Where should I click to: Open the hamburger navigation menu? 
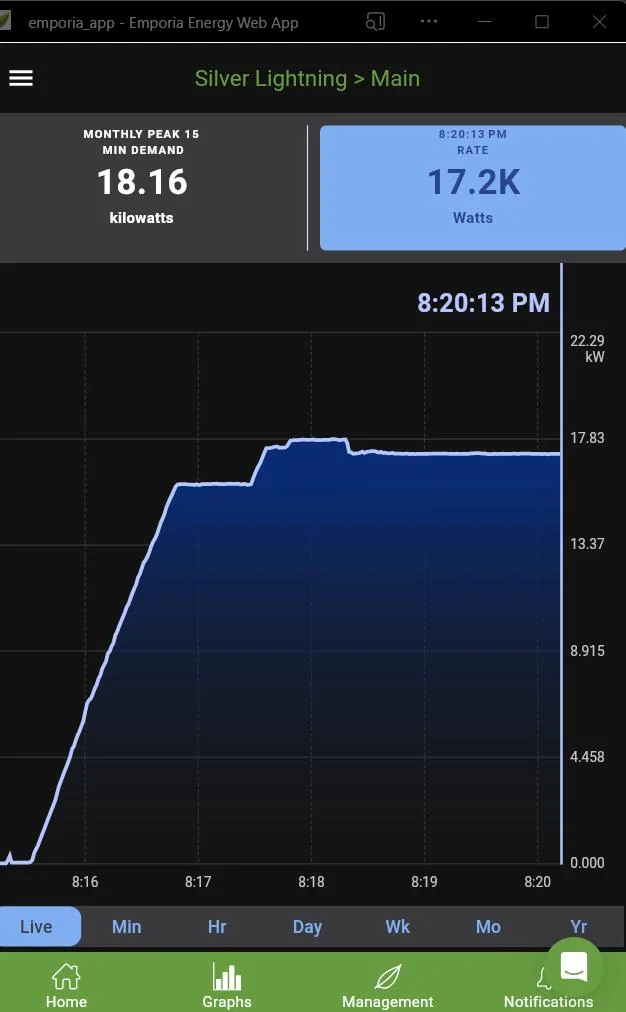click(x=21, y=78)
